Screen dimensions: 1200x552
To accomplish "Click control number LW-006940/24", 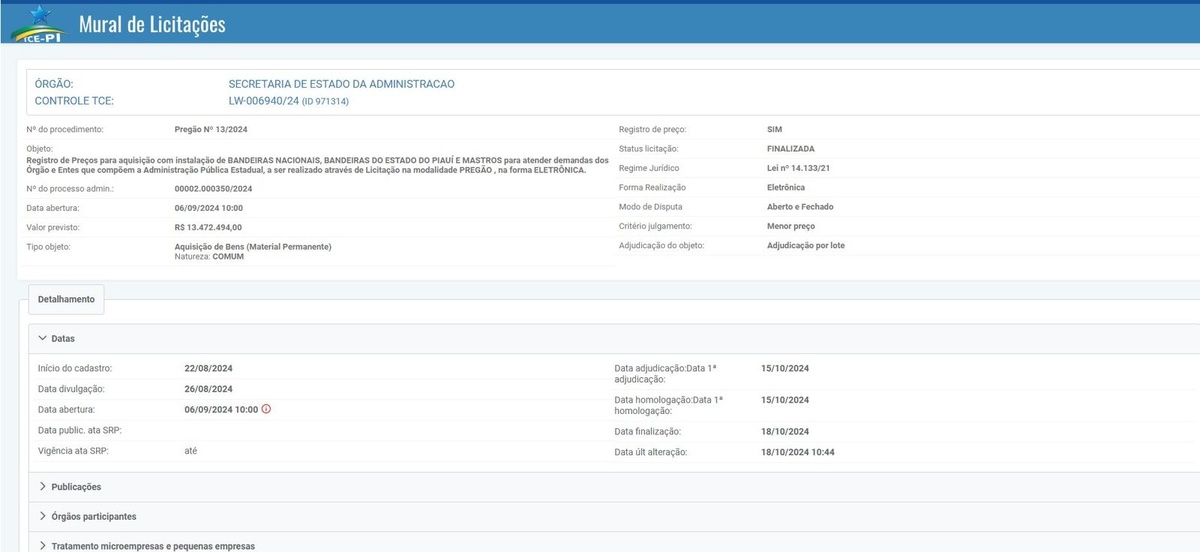I will (x=263, y=101).
